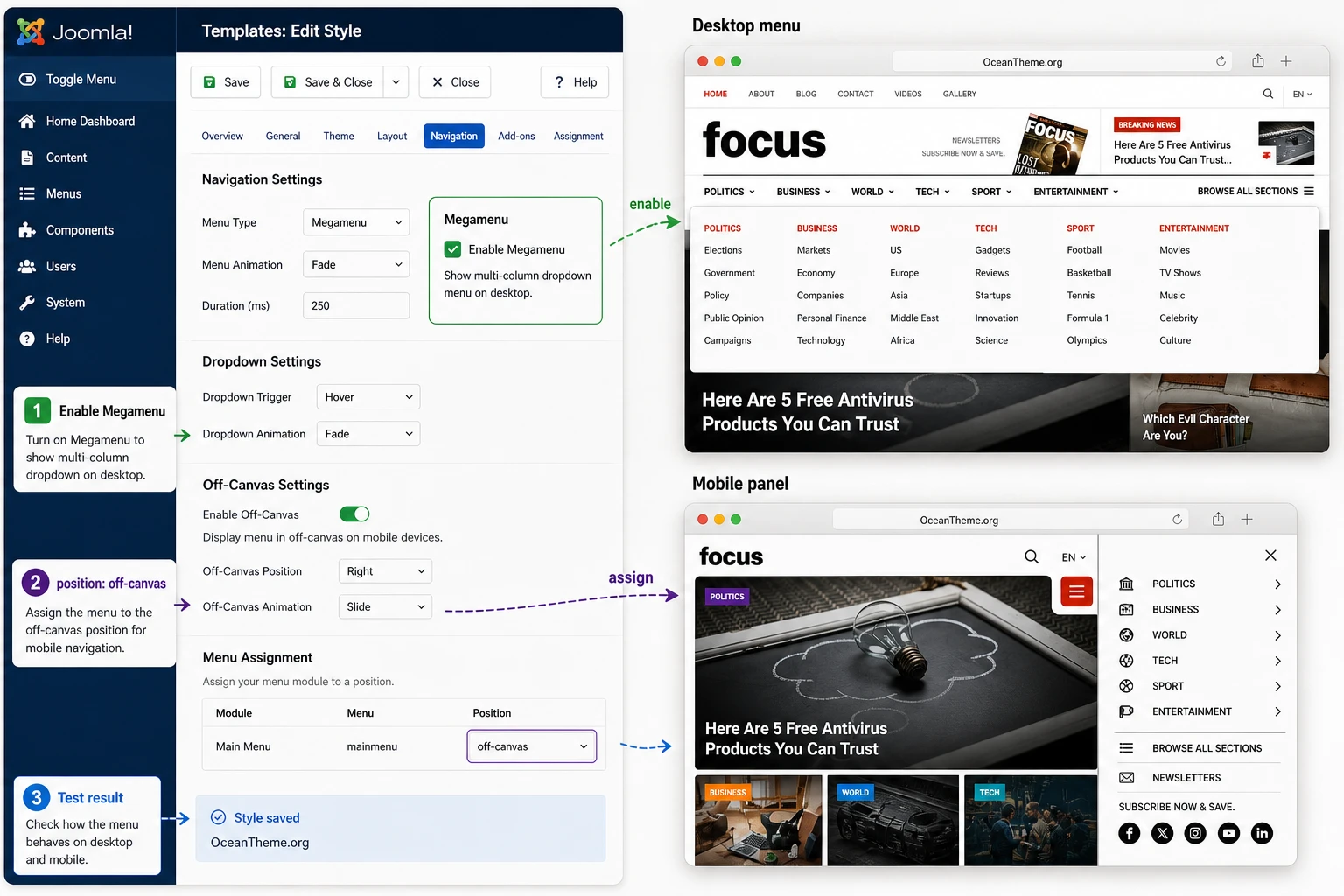Select the active Navigation tab
Image resolution: width=1344 pixels, height=896 pixels.
pyautogui.click(x=454, y=136)
